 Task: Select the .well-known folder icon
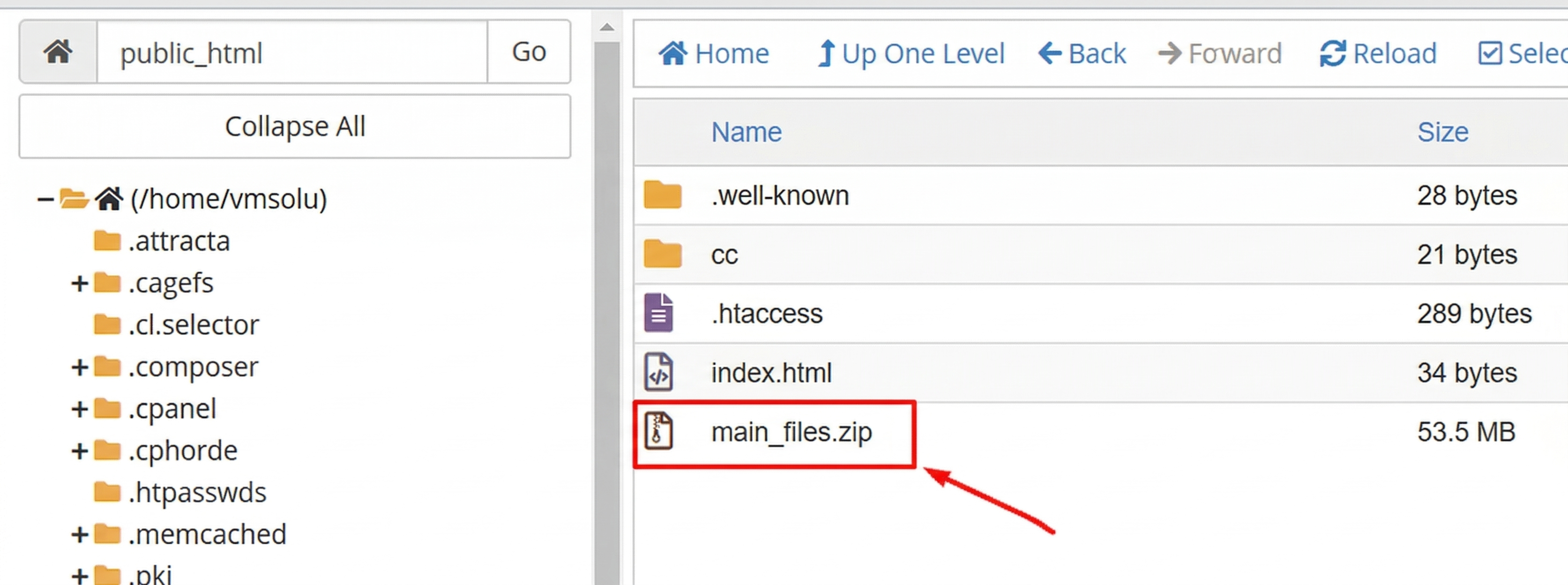pyautogui.click(x=662, y=195)
